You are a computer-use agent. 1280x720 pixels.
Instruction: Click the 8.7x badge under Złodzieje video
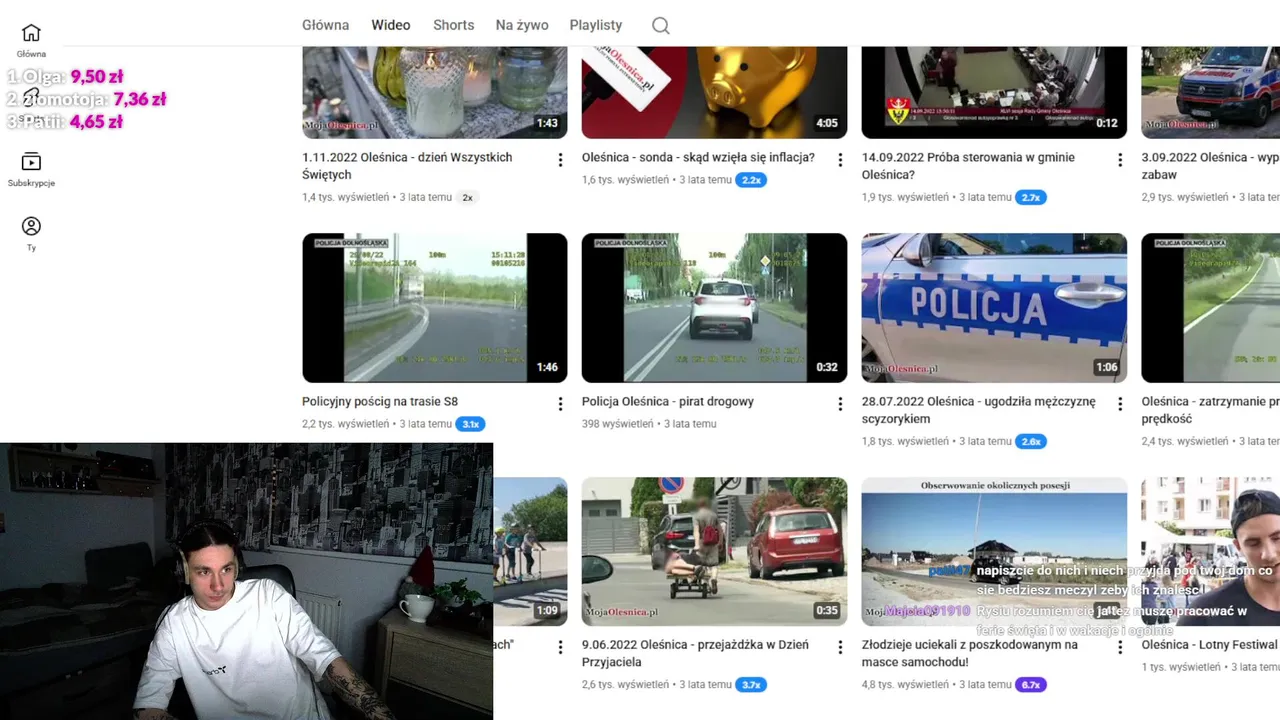click(1031, 685)
